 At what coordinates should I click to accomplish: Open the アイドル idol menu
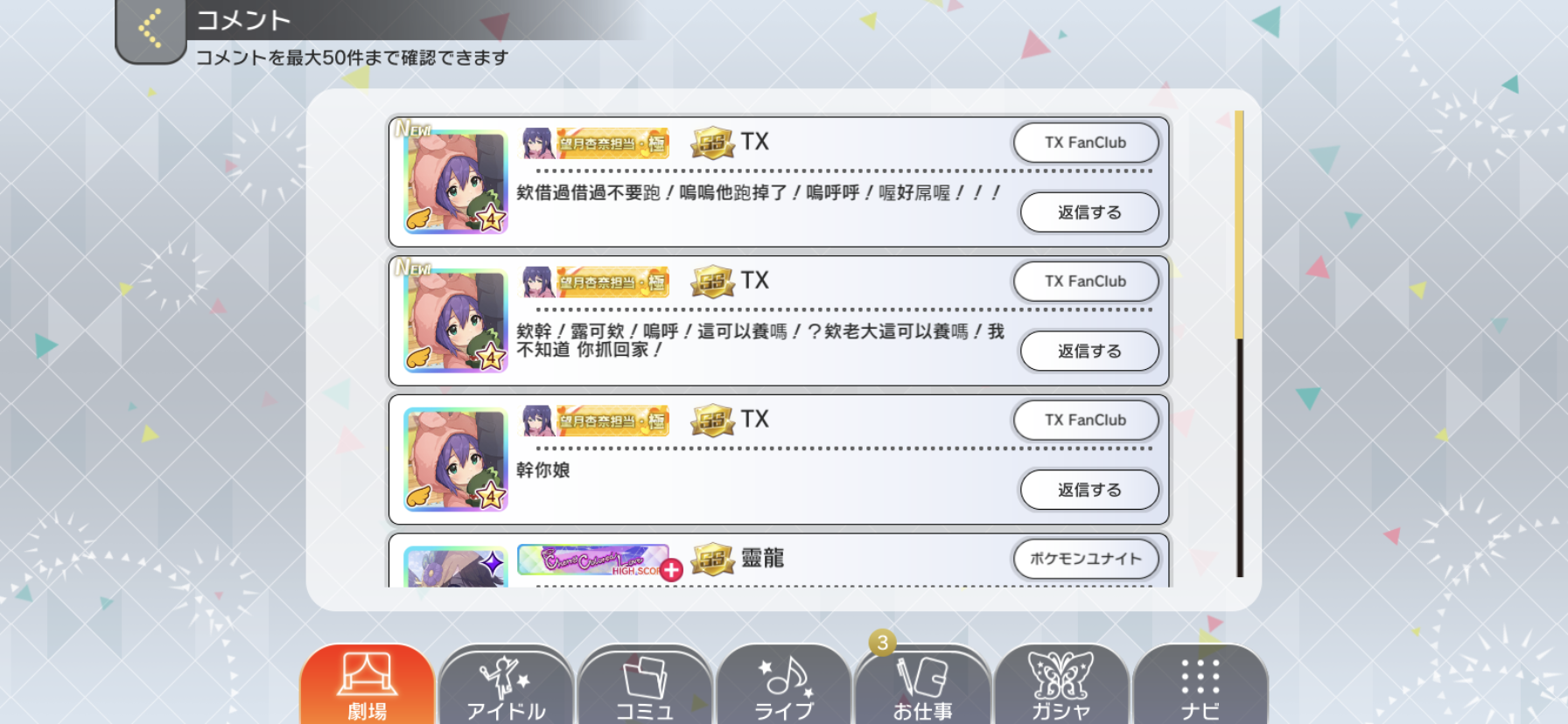point(506,686)
